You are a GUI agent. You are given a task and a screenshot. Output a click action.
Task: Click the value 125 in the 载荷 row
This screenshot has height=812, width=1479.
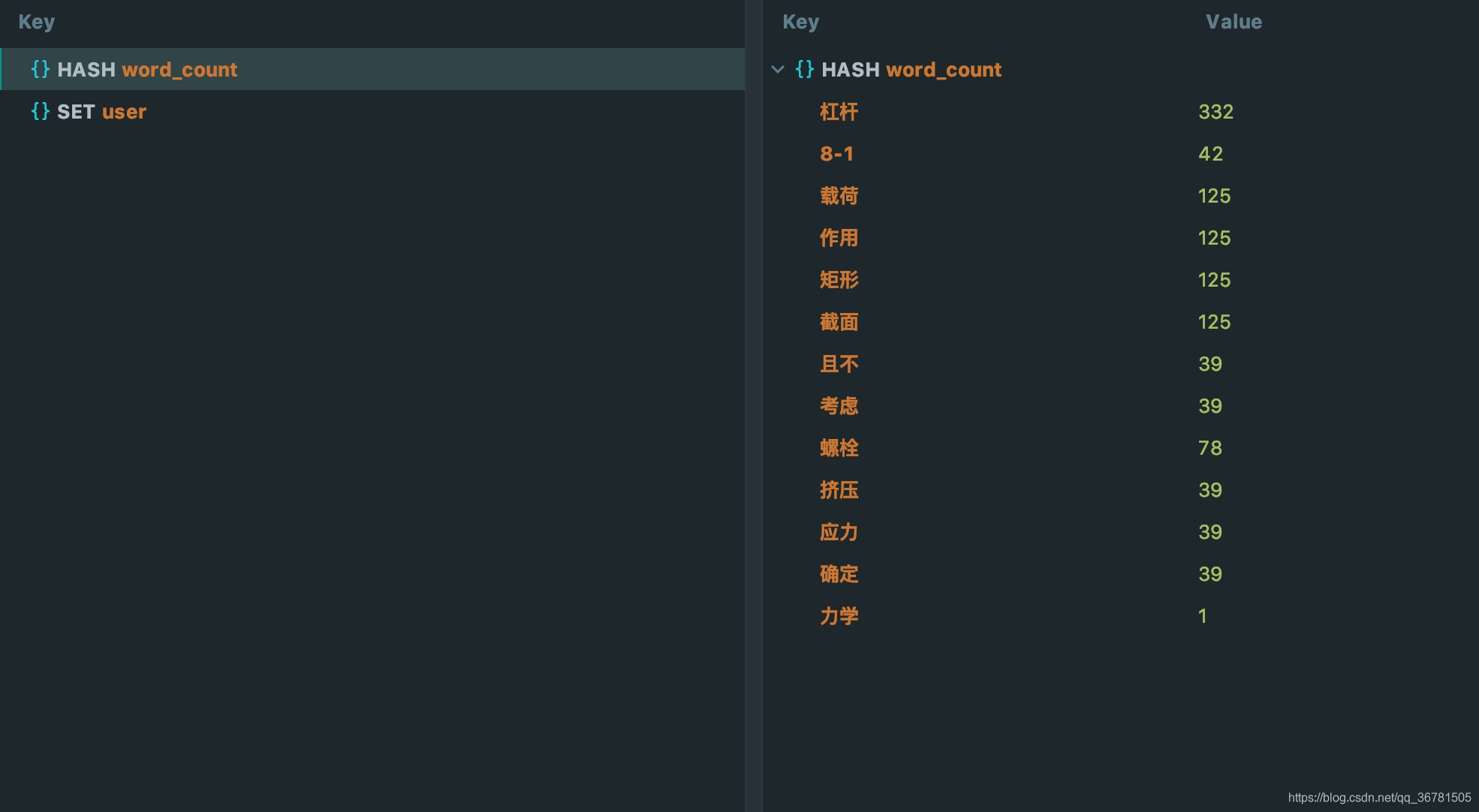(x=1214, y=196)
